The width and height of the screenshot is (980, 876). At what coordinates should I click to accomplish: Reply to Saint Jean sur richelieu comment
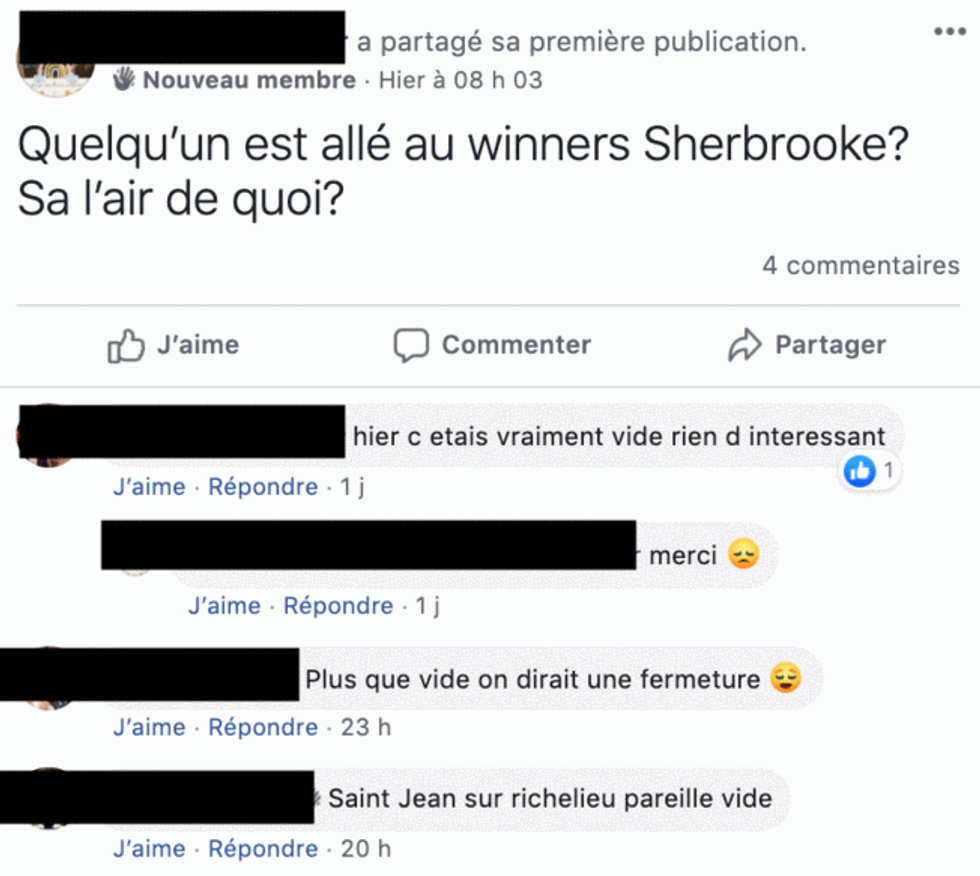tap(262, 849)
